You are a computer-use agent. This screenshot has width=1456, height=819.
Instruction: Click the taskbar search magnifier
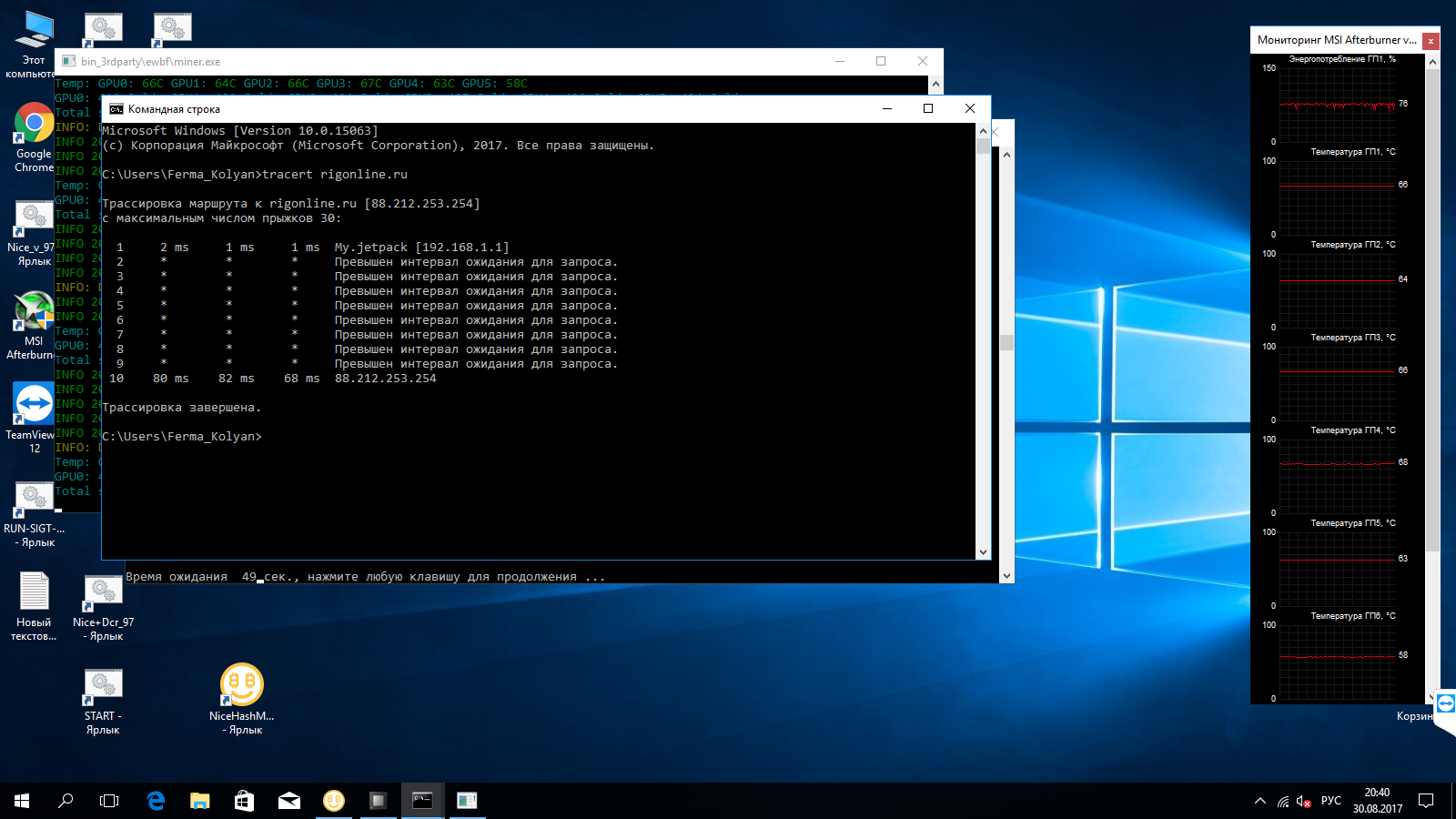pyautogui.click(x=66, y=801)
